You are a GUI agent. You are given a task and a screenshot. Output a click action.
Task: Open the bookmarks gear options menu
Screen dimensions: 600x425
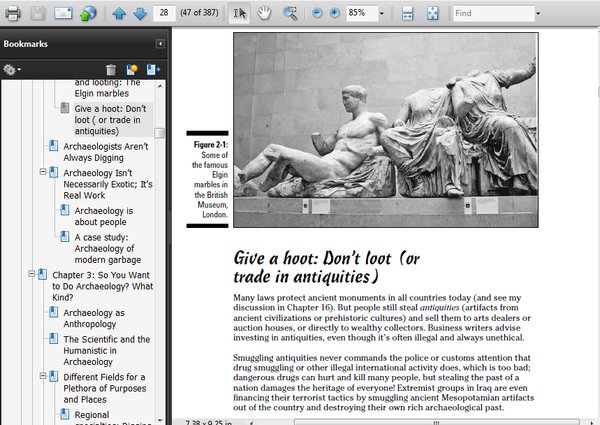[12, 69]
